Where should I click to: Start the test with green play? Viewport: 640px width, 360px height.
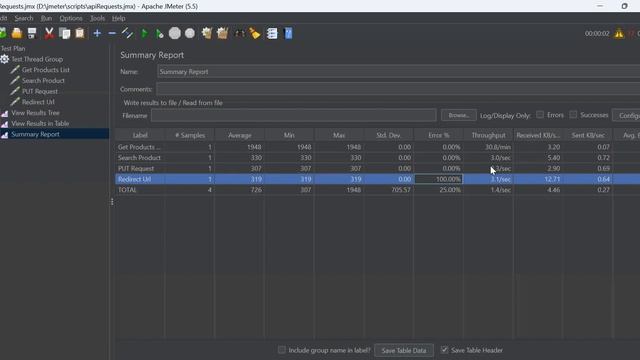[144, 33]
